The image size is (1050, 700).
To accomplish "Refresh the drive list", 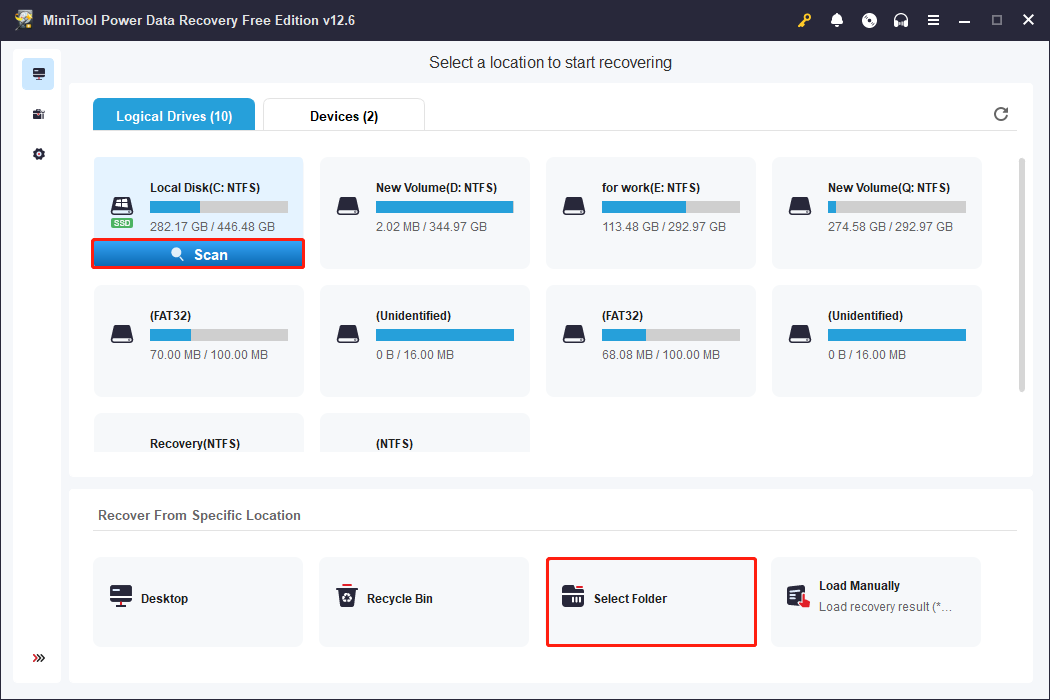I will [1000, 114].
